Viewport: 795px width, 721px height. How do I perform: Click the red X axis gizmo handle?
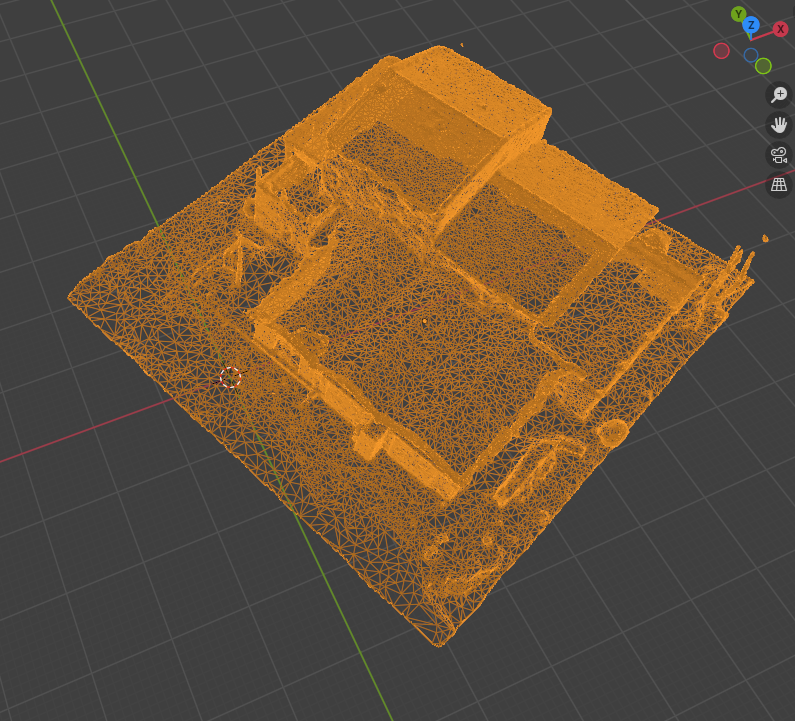pos(780,29)
